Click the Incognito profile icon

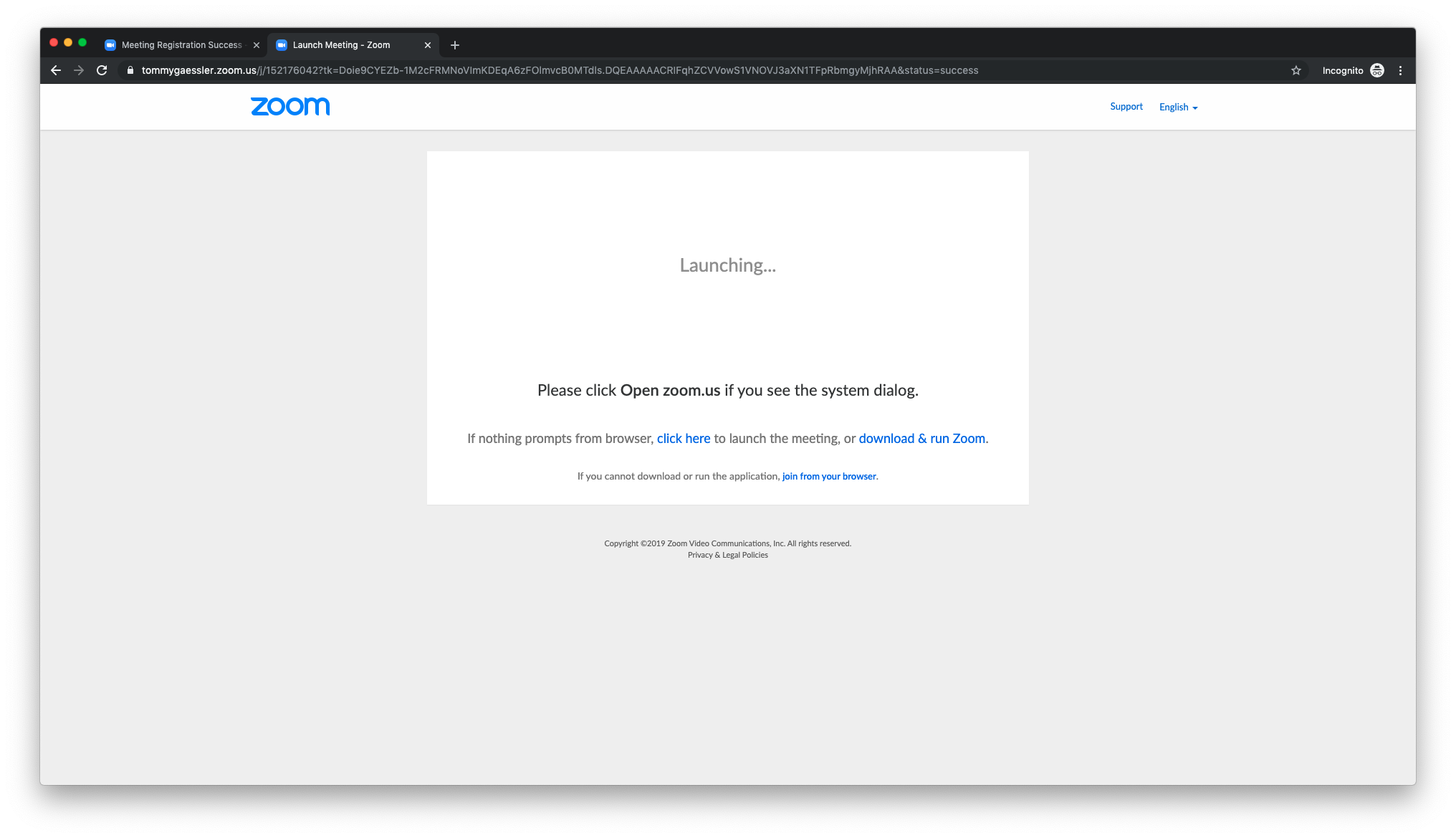[1376, 70]
